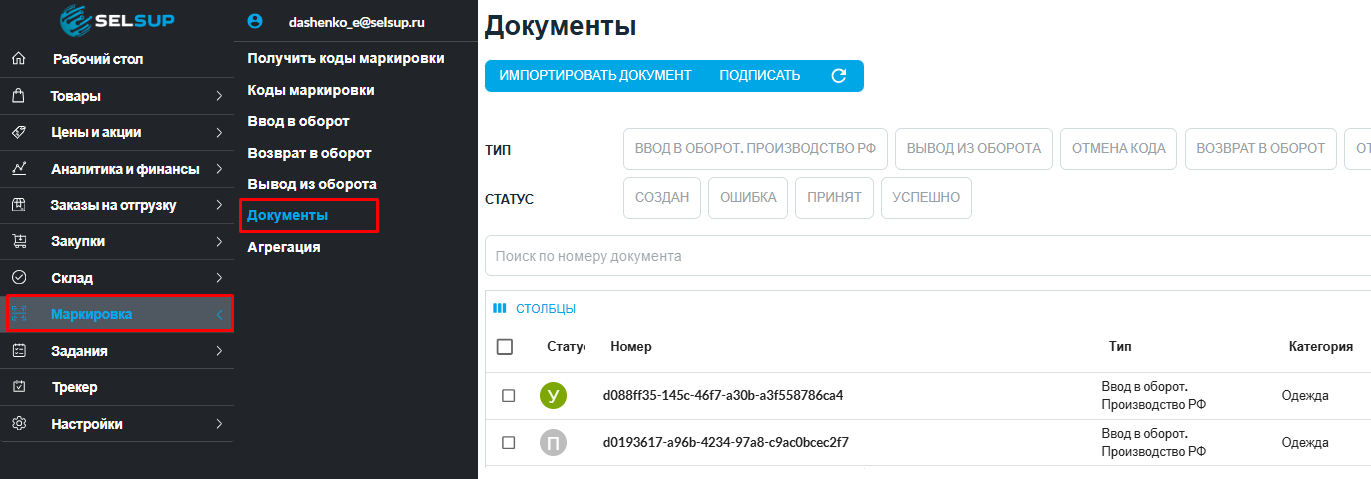Filter by the УСПЕШНО status
This screenshot has height=479, width=1371.
tap(926, 198)
